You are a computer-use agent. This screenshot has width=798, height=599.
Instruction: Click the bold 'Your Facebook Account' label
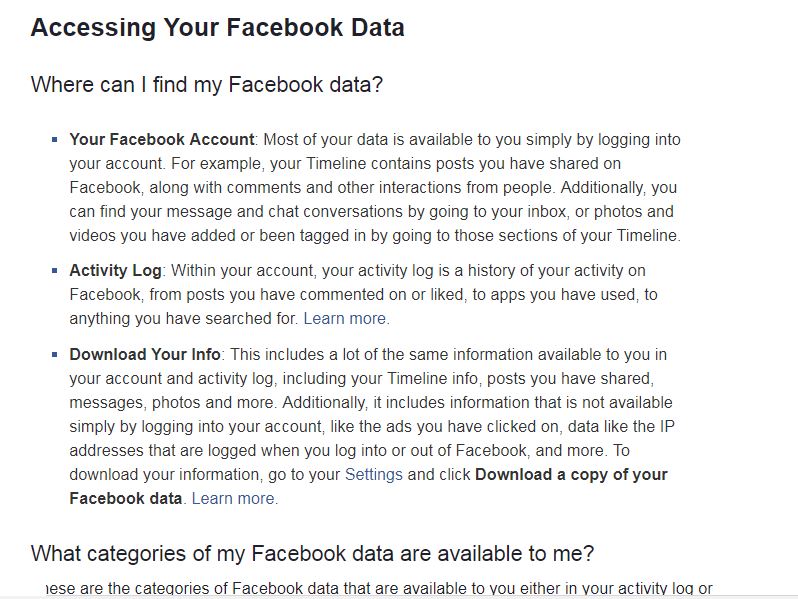pyautogui.click(x=162, y=139)
